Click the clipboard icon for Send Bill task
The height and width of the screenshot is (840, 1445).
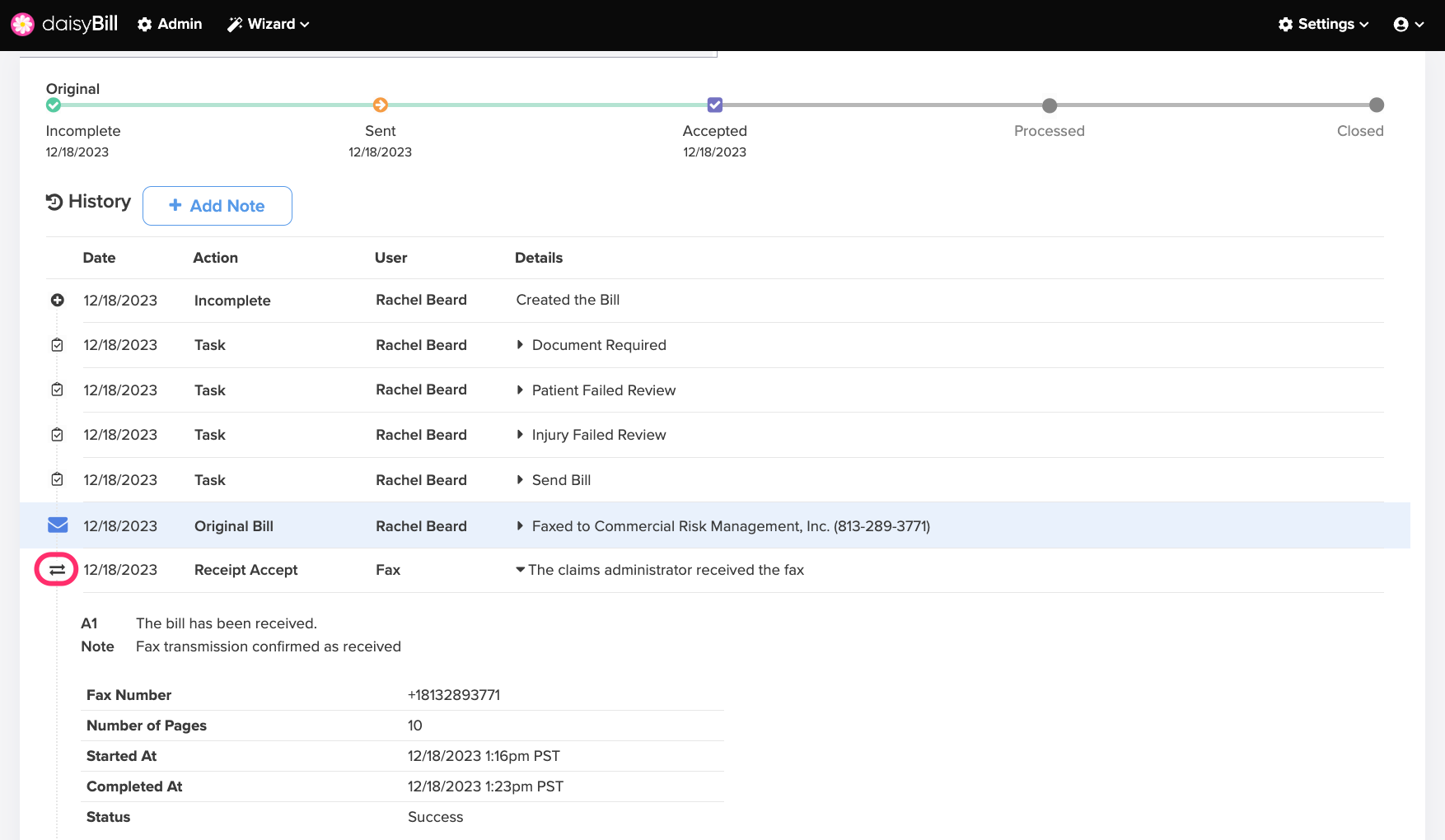pos(58,479)
